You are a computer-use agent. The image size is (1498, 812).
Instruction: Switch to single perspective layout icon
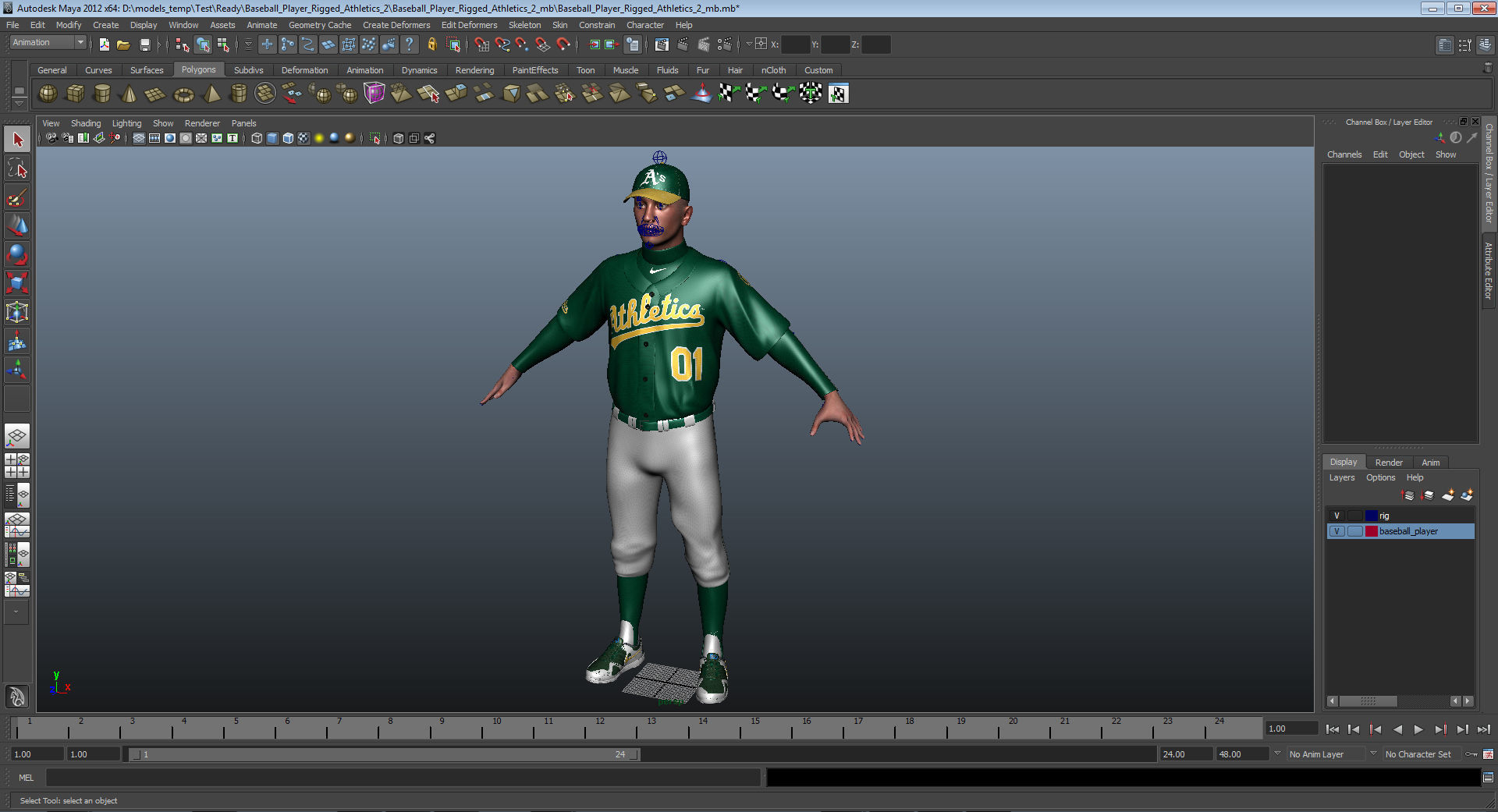[17, 436]
